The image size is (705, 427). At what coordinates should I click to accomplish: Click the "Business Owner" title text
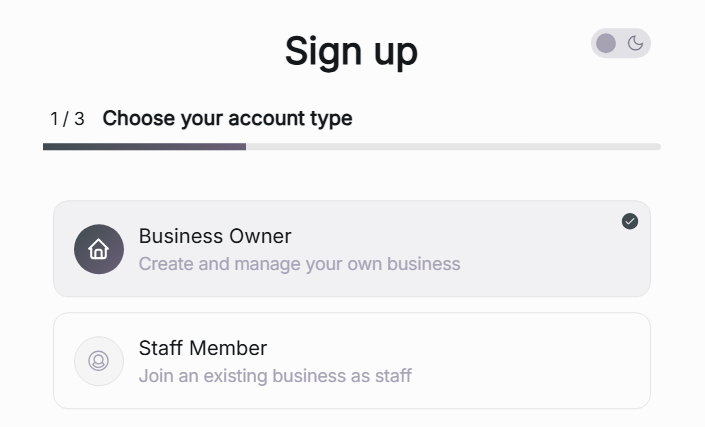[215, 236]
